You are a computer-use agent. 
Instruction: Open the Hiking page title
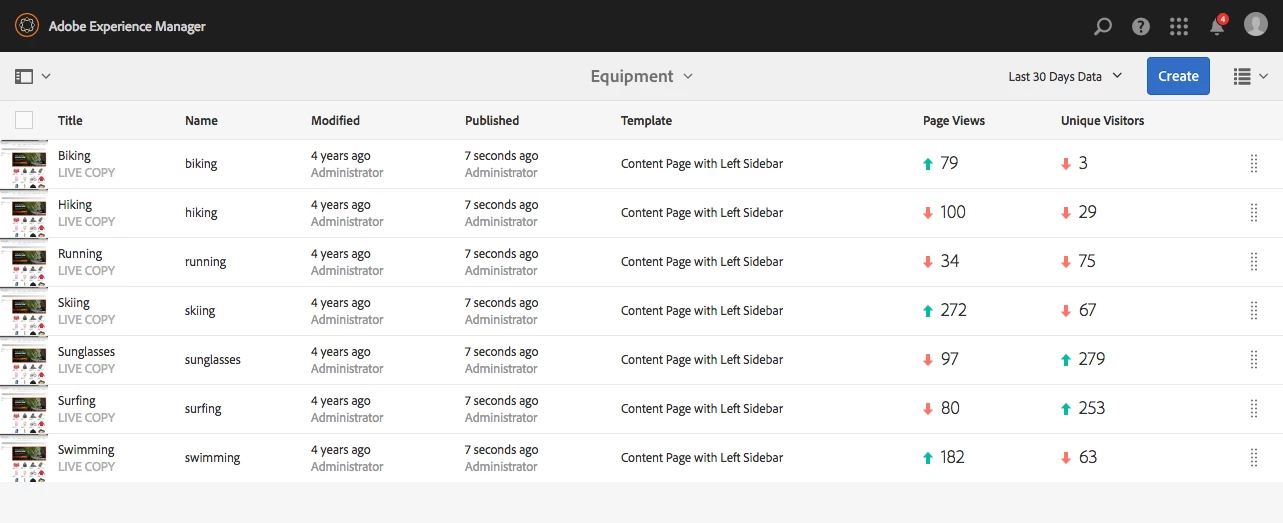click(74, 205)
